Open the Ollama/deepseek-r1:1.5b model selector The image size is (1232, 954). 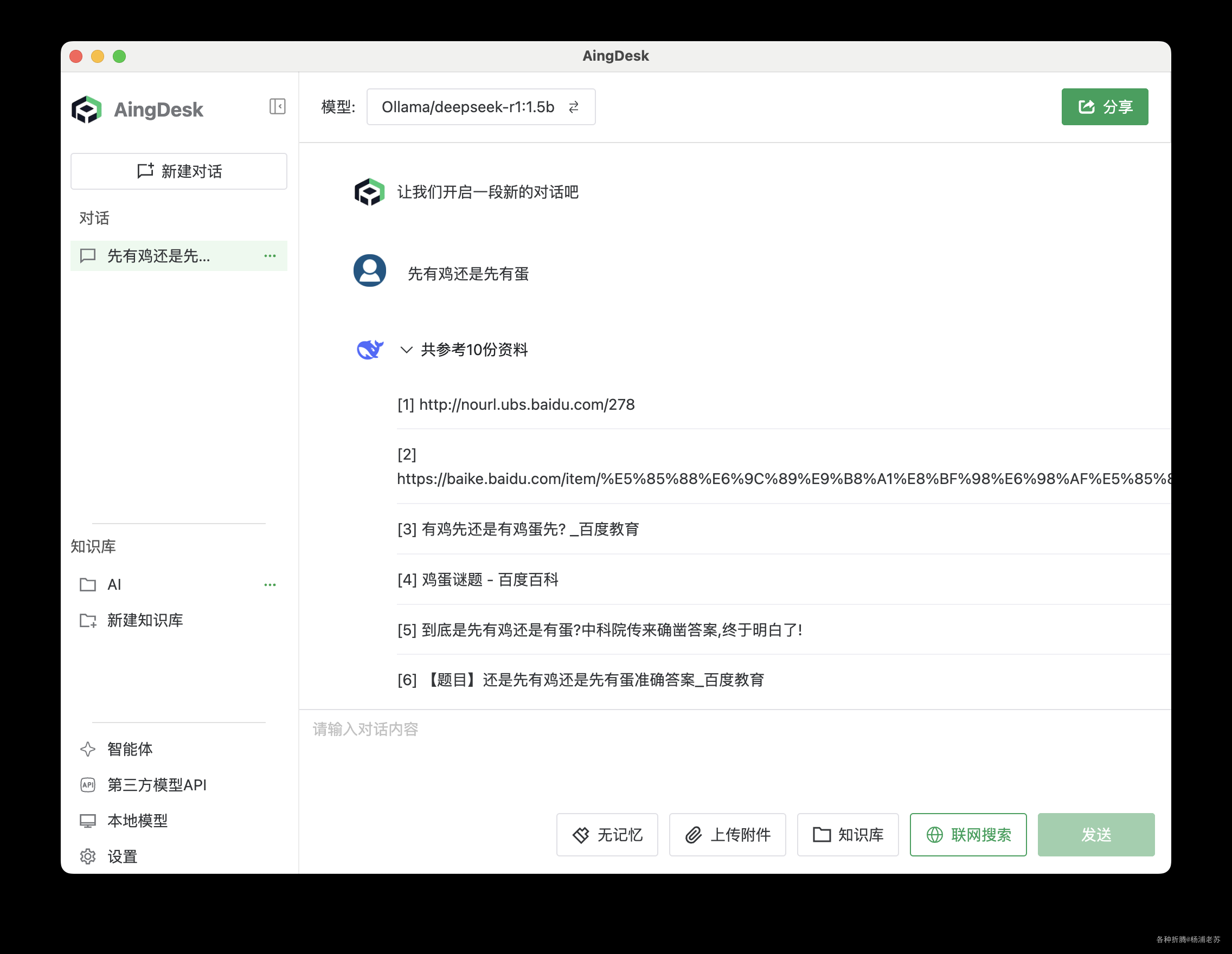click(x=468, y=107)
